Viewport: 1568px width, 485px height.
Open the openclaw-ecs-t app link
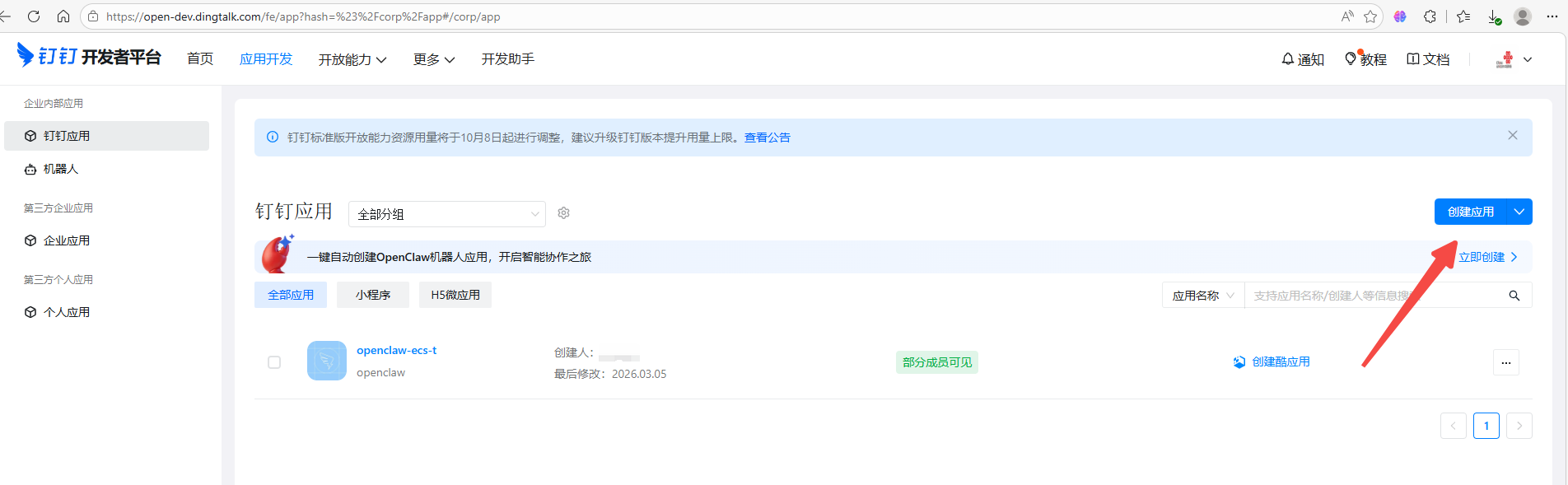397,351
